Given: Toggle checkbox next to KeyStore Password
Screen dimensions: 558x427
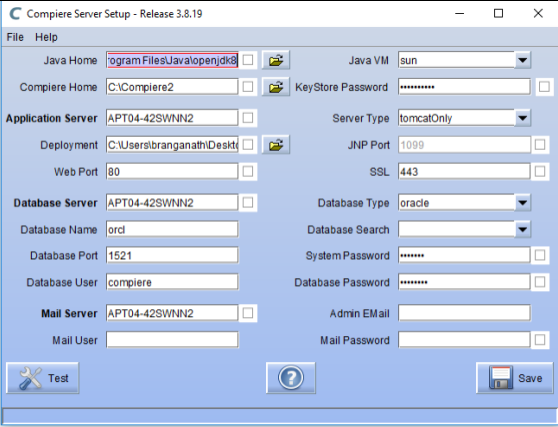Looking at the screenshot, I should (544, 87).
